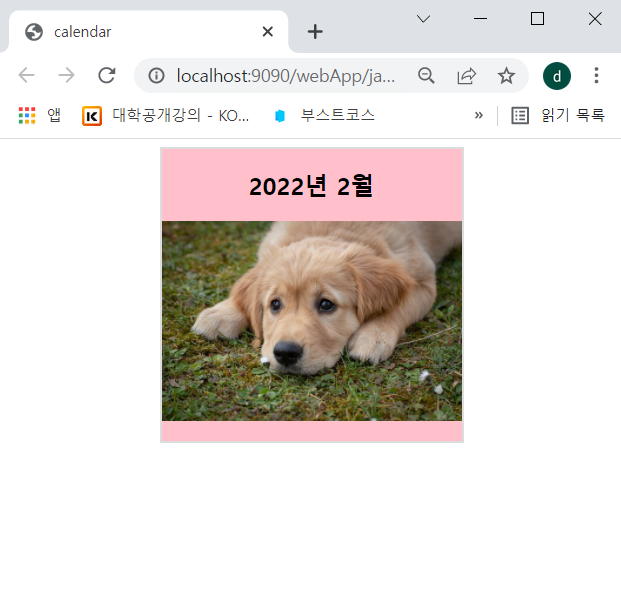Bookmark this page with the star
The height and width of the screenshot is (614, 621).
tap(506, 75)
